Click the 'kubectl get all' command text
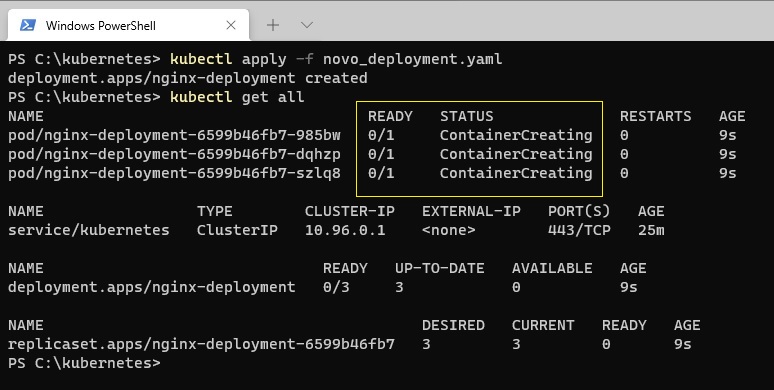This screenshot has height=390, width=774. 237,97
